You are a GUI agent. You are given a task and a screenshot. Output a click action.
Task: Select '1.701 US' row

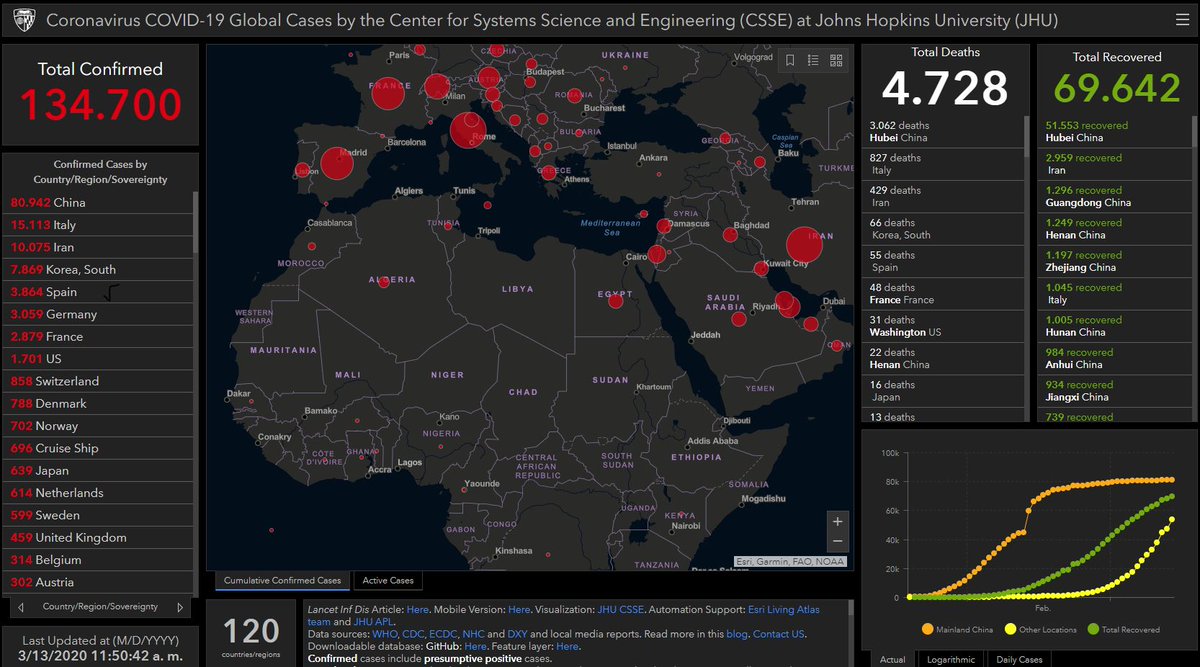pyautogui.click(x=98, y=359)
